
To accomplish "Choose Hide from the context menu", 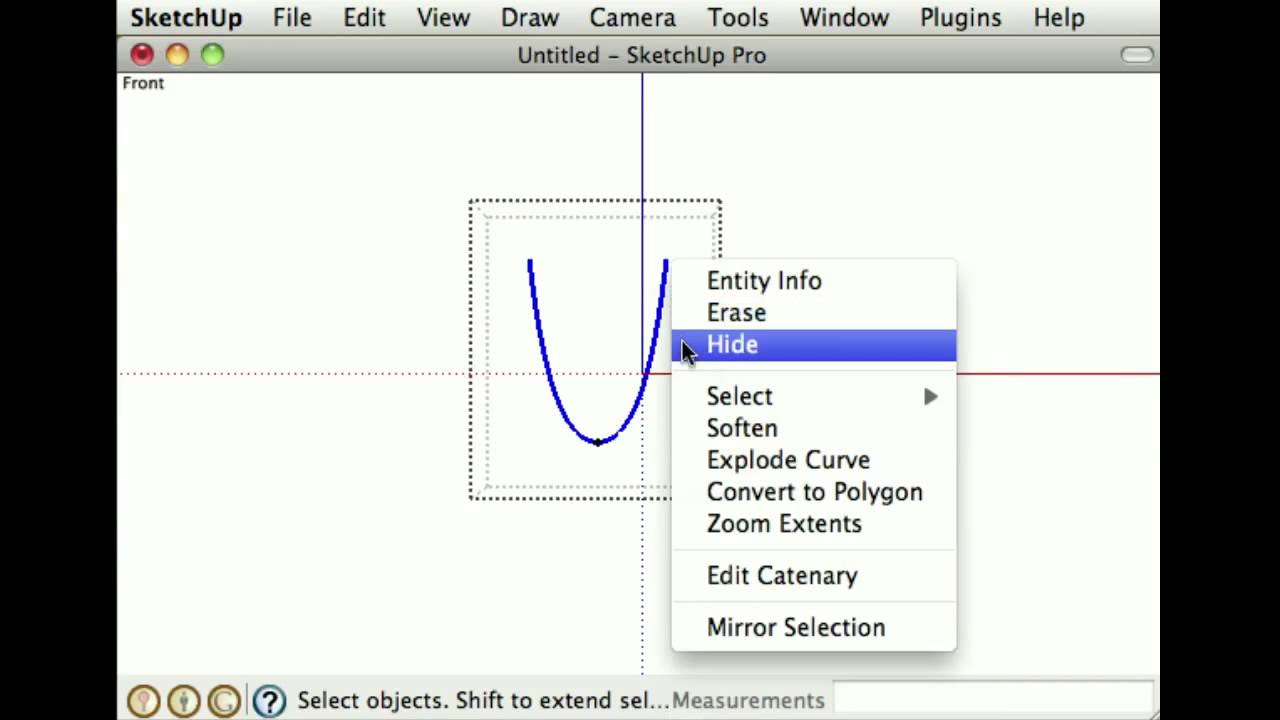I will pos(732,345).
